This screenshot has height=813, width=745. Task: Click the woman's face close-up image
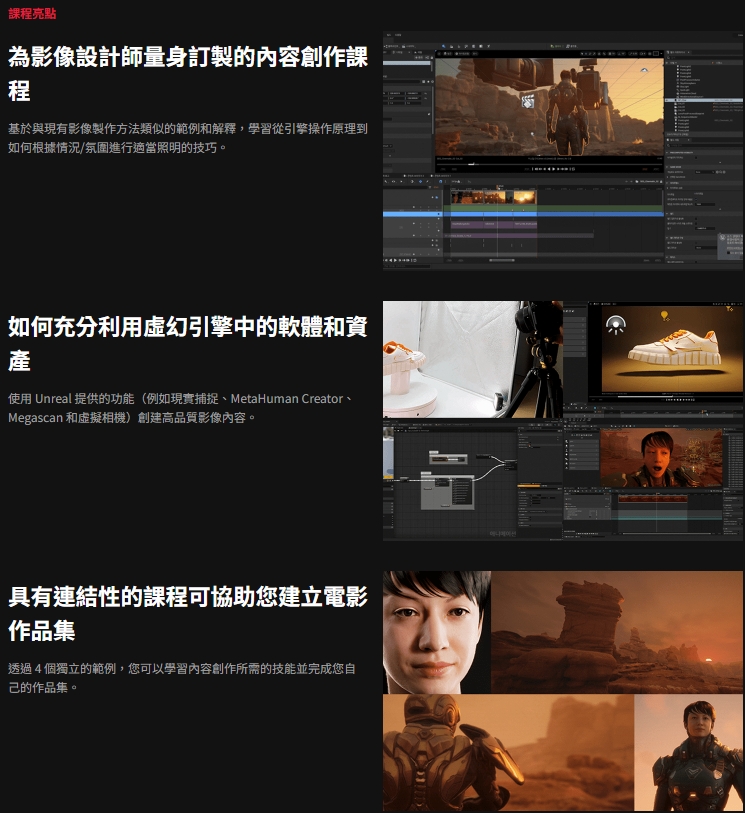(437, 632)
